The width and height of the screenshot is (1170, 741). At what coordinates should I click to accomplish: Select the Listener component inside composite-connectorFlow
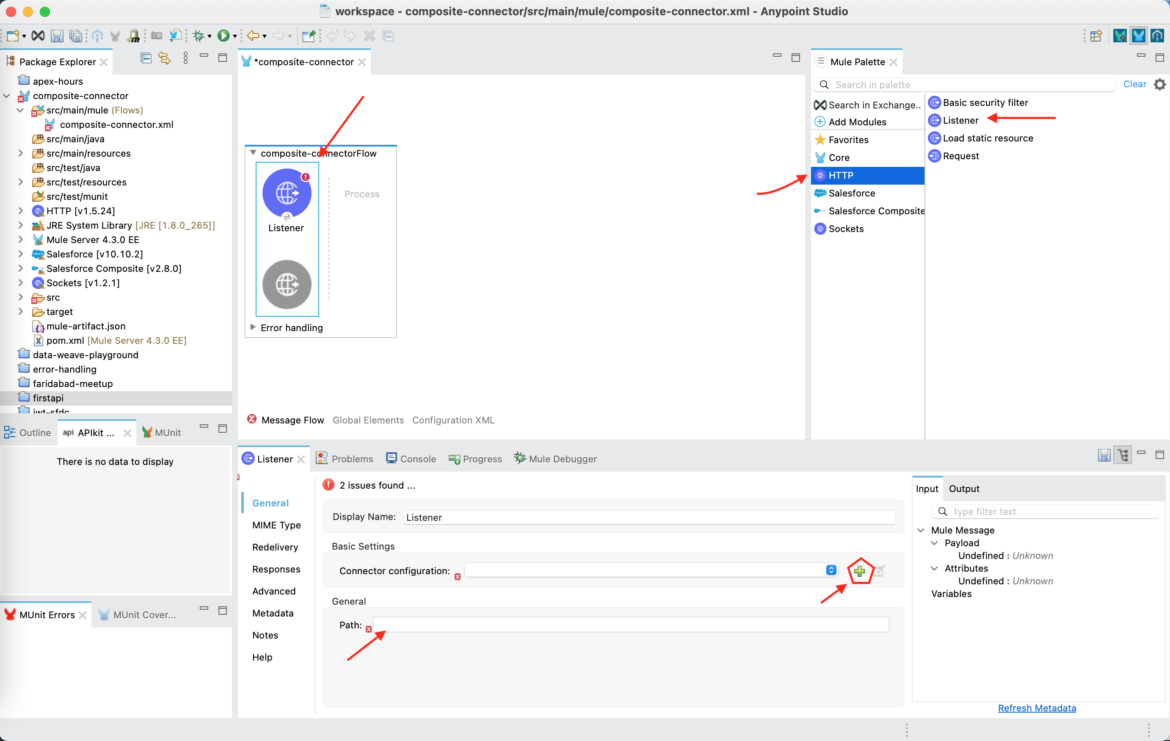coord(286,192)
